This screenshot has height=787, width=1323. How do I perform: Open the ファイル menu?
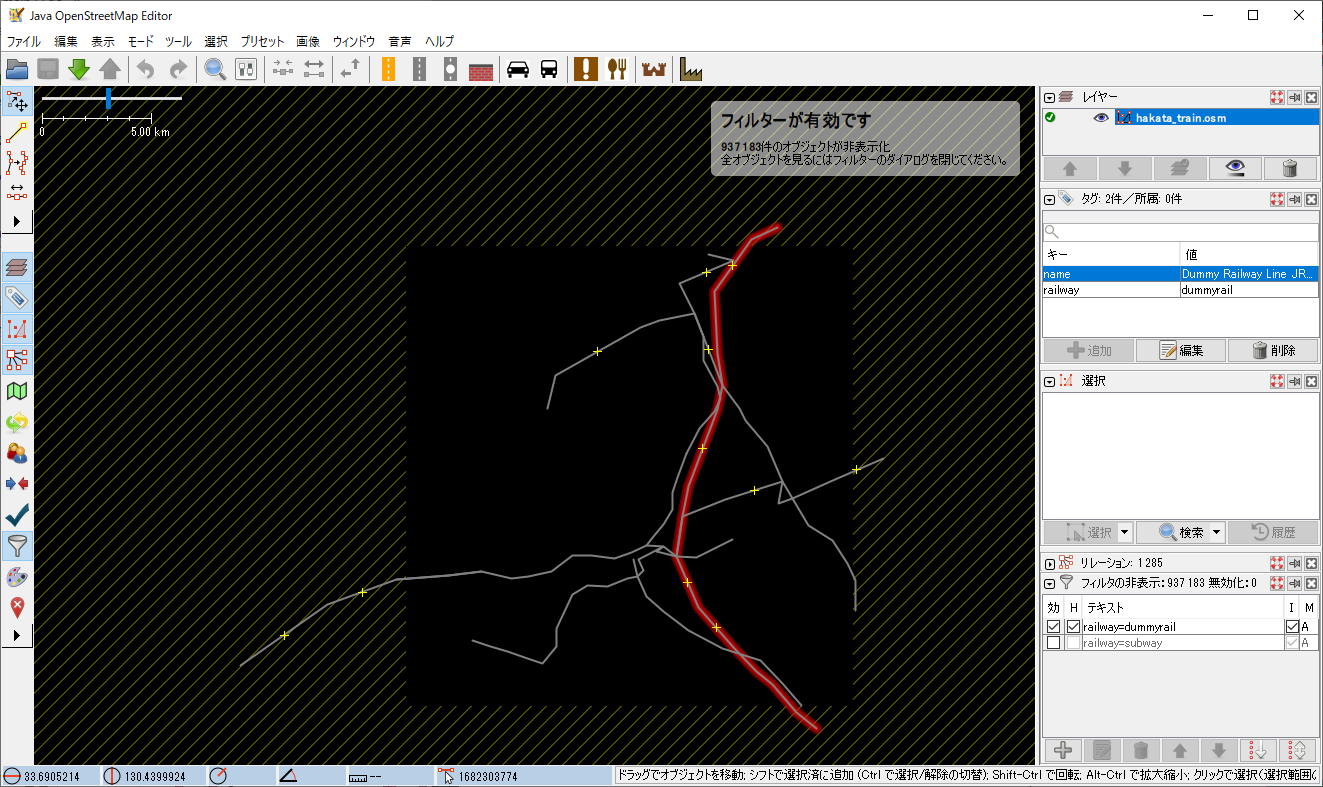(24, 41)
